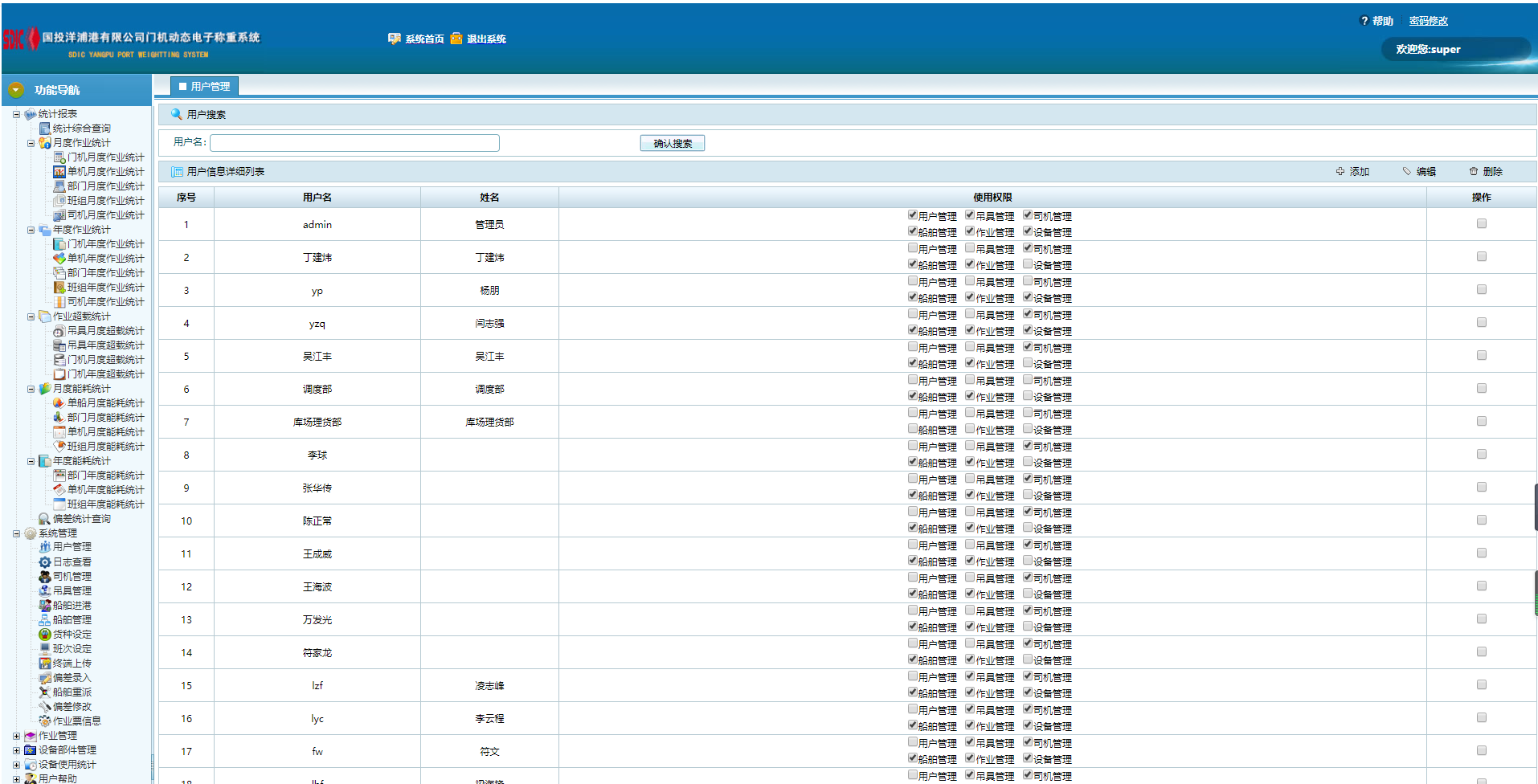Focus the 用户名 search input field

[x=354, y=143]
